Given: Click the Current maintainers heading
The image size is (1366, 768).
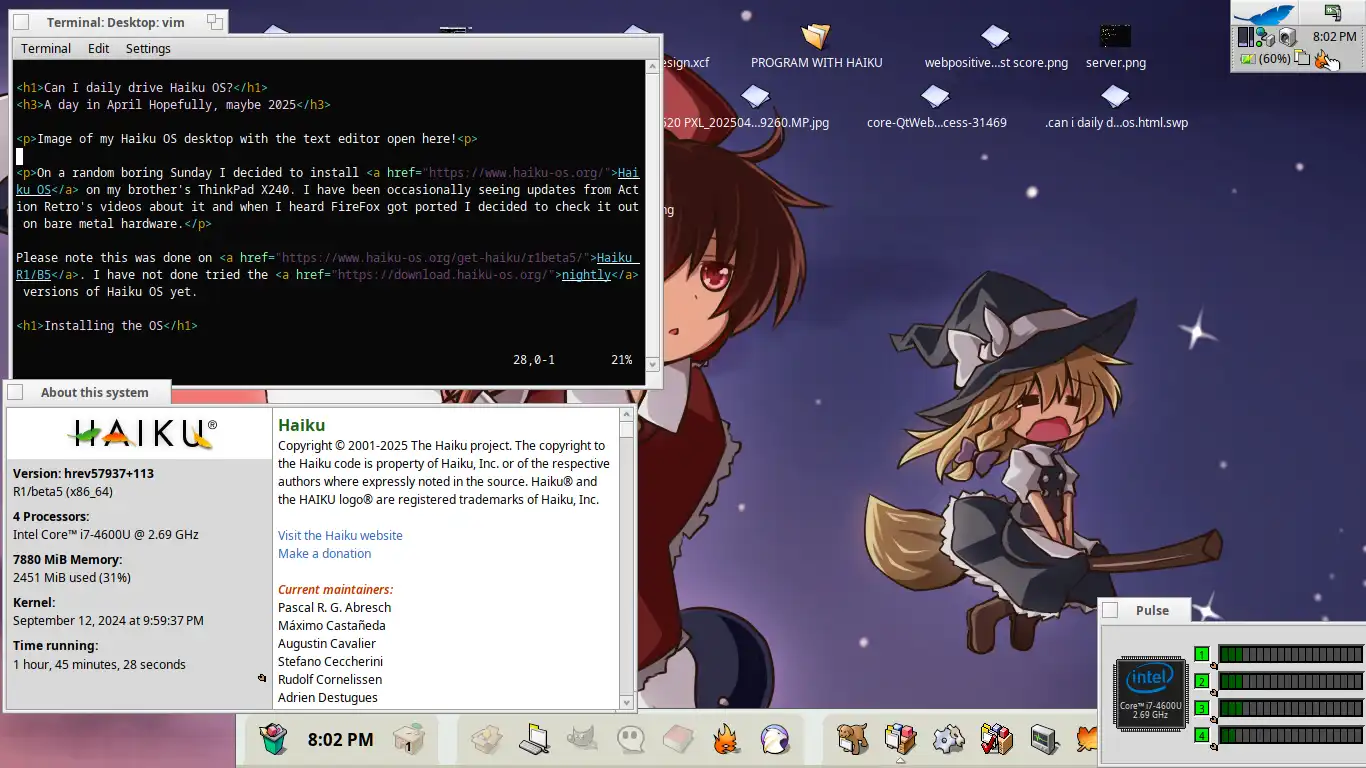Looking at the screenshot, I should [x=335, y=589].
